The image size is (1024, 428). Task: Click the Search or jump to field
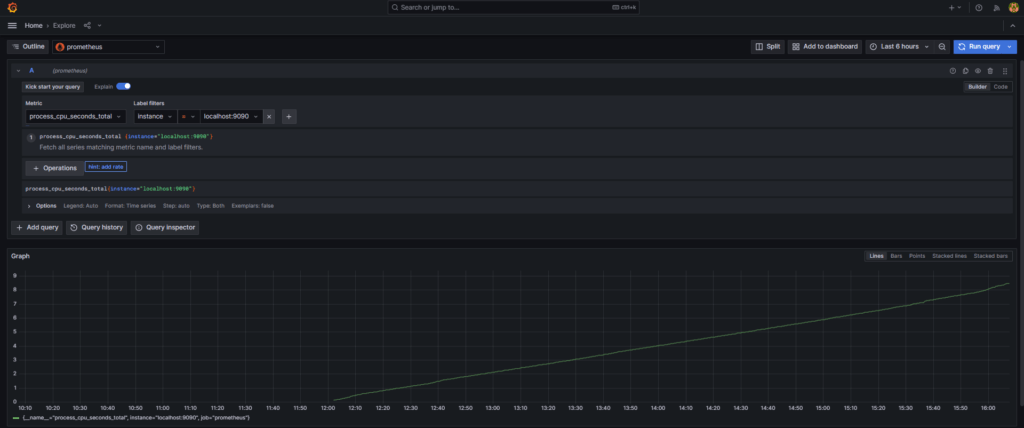[513, 7]
